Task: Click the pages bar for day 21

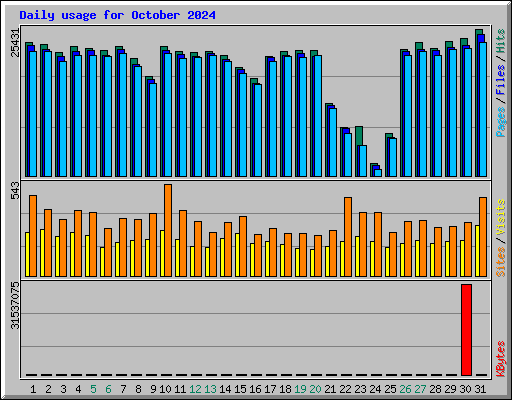Action: point(333,142)
